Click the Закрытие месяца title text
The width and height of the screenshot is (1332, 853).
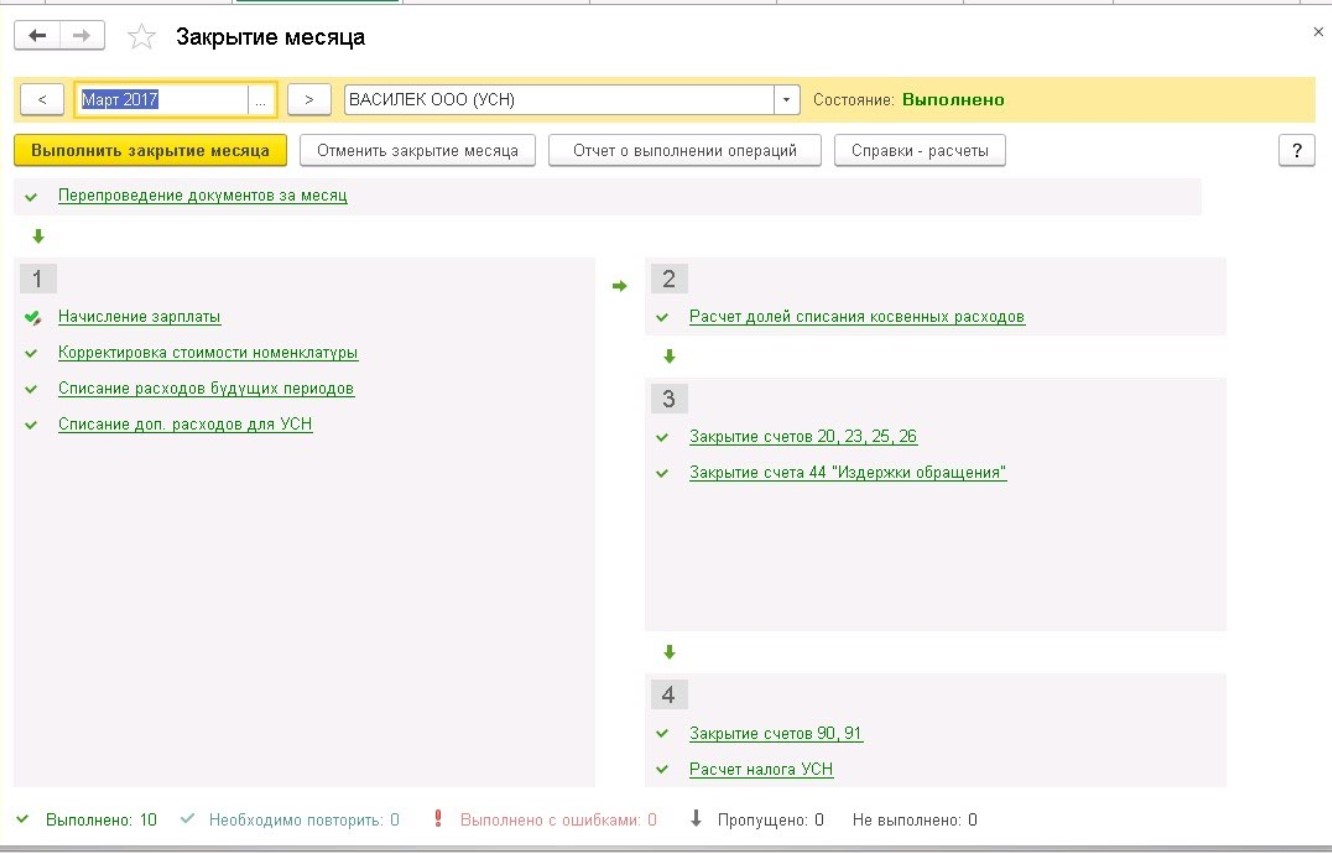click(270, 38)
